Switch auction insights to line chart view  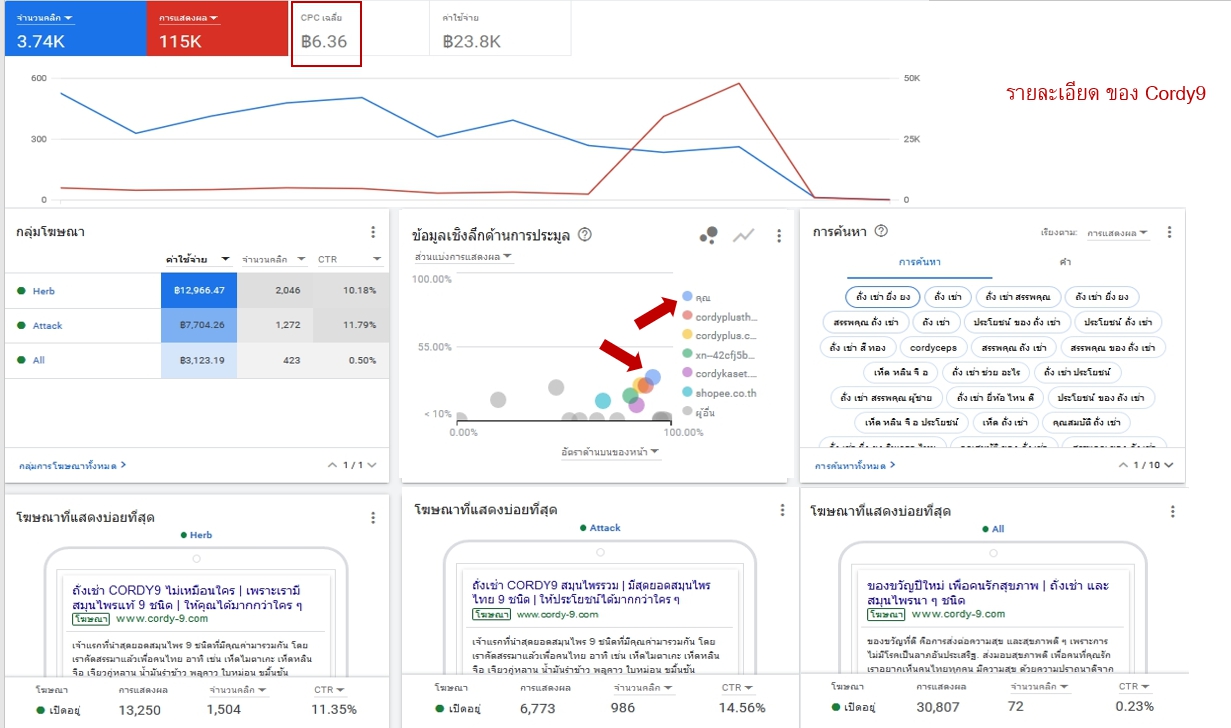743,235
